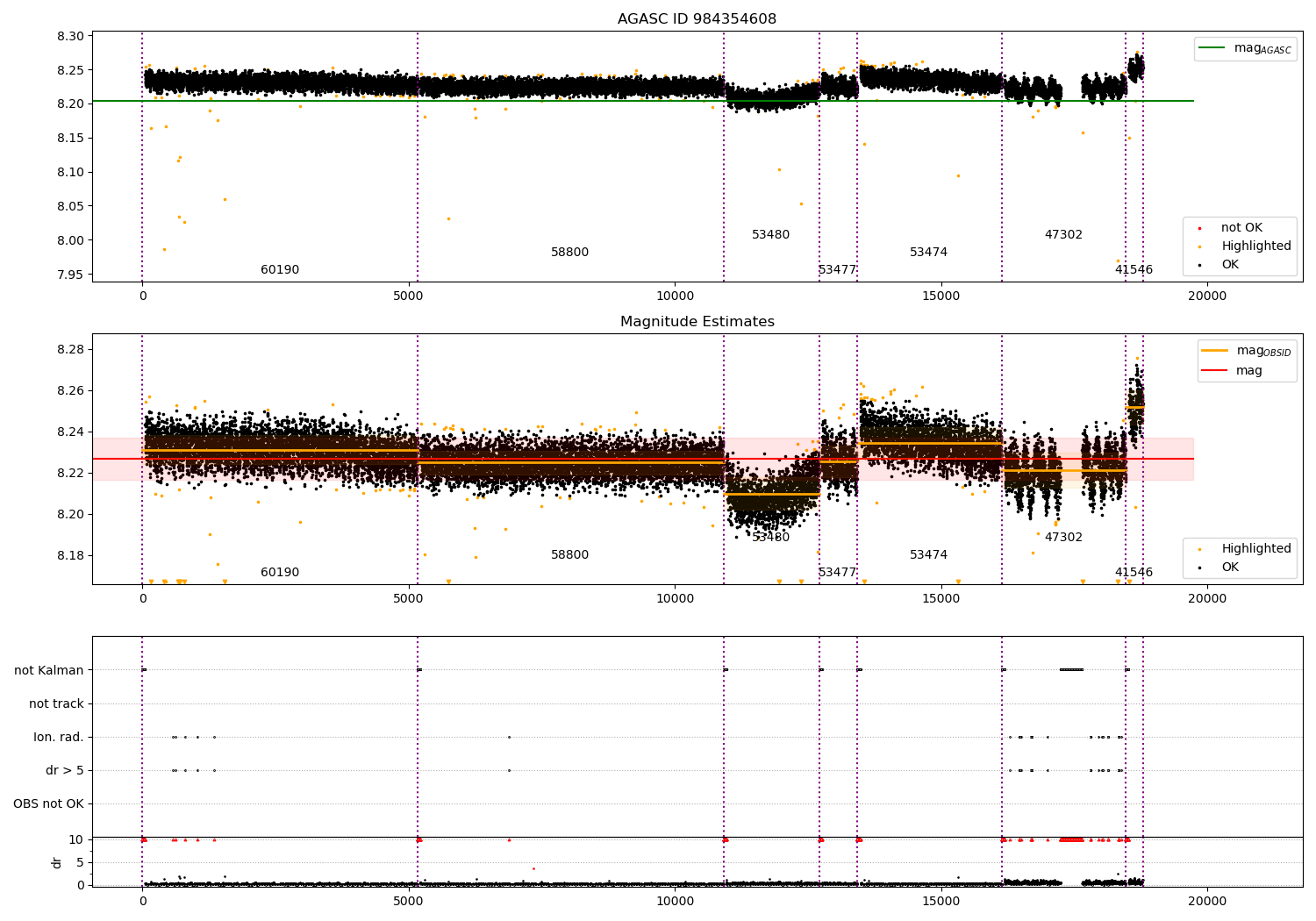Click the 'Magnitude Estimates' subplot title
Viewport: 1316px width, 921px height.
pyautogui.click(x=697, y=322)
